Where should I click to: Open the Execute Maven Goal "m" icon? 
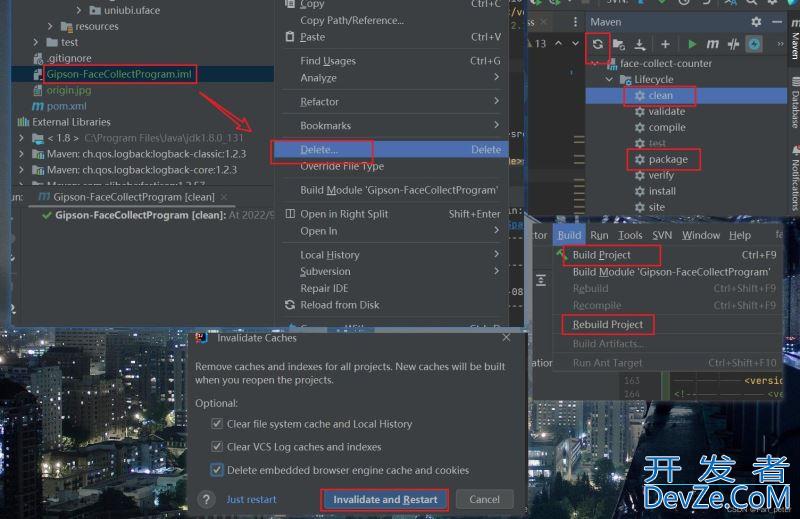coord(712,44)
